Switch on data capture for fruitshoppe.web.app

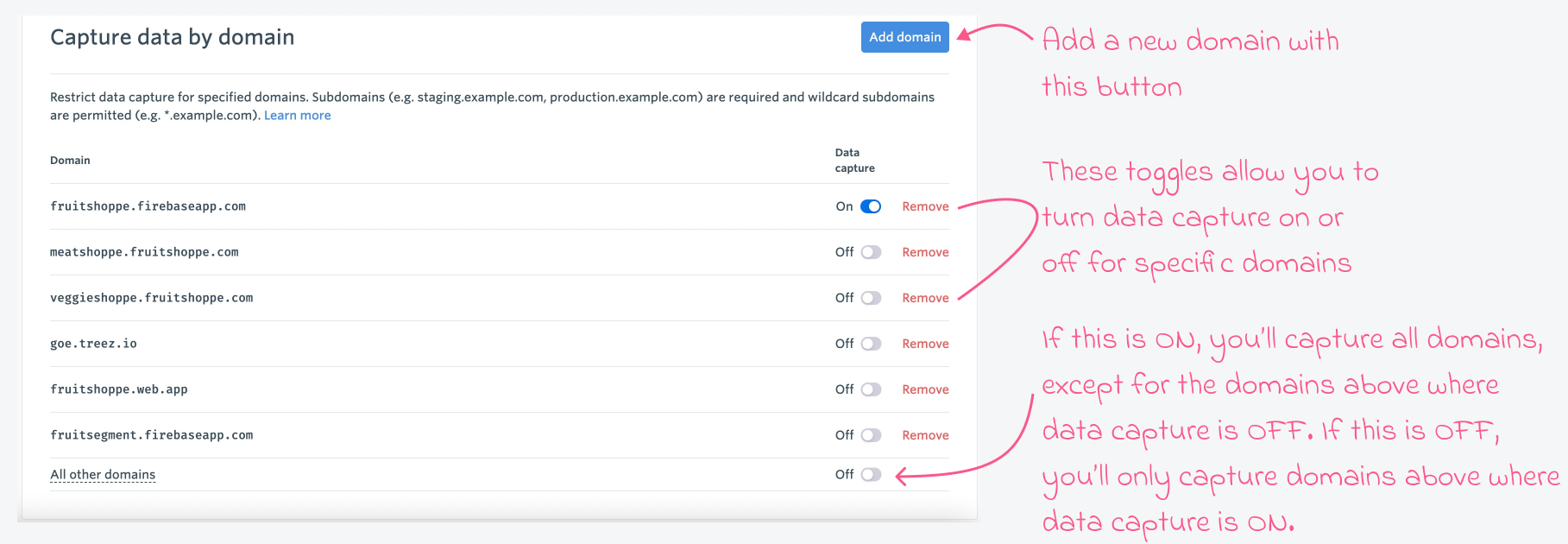click(871, 389)
